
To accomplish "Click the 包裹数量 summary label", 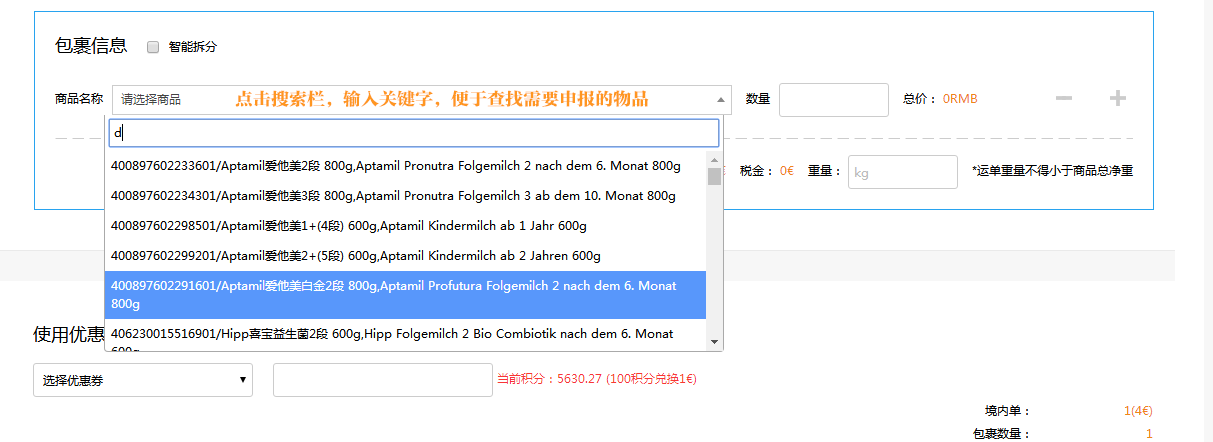I will (1001, 434).
